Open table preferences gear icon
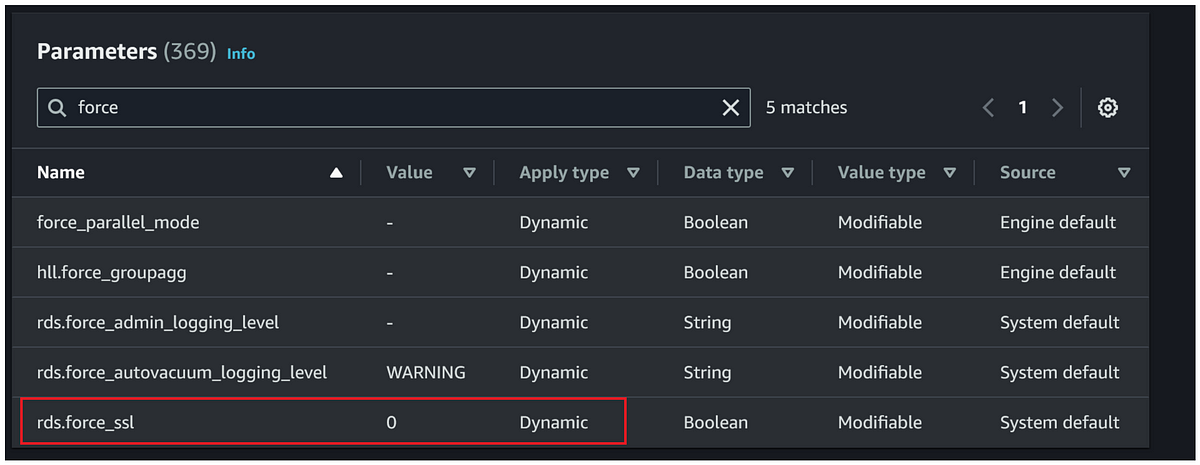 click(x=1108, y=107)
